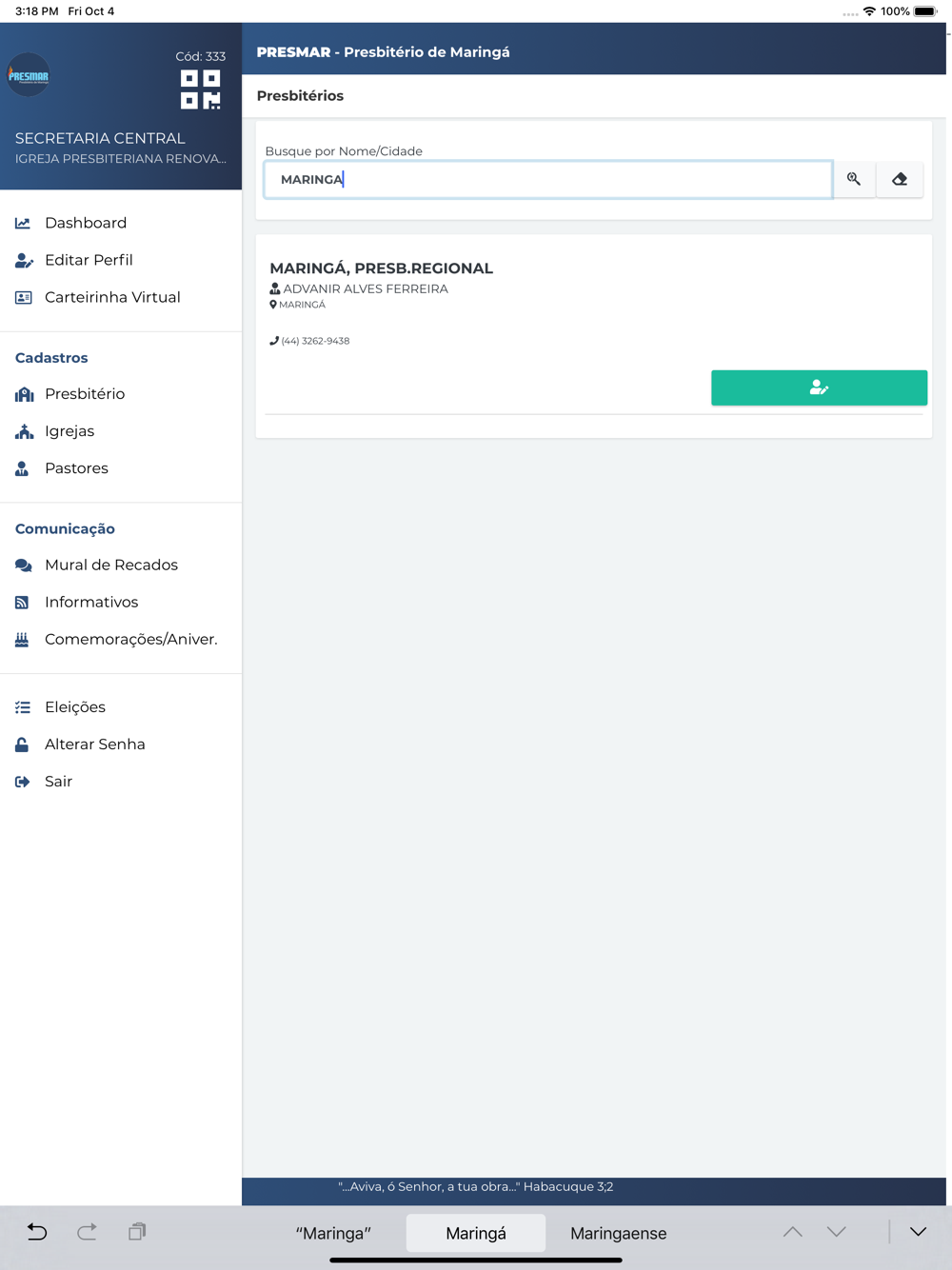Click Mural de Recados chat icon
The image size is (952, 1270).
pyautogui.click(x=23, y=565)
